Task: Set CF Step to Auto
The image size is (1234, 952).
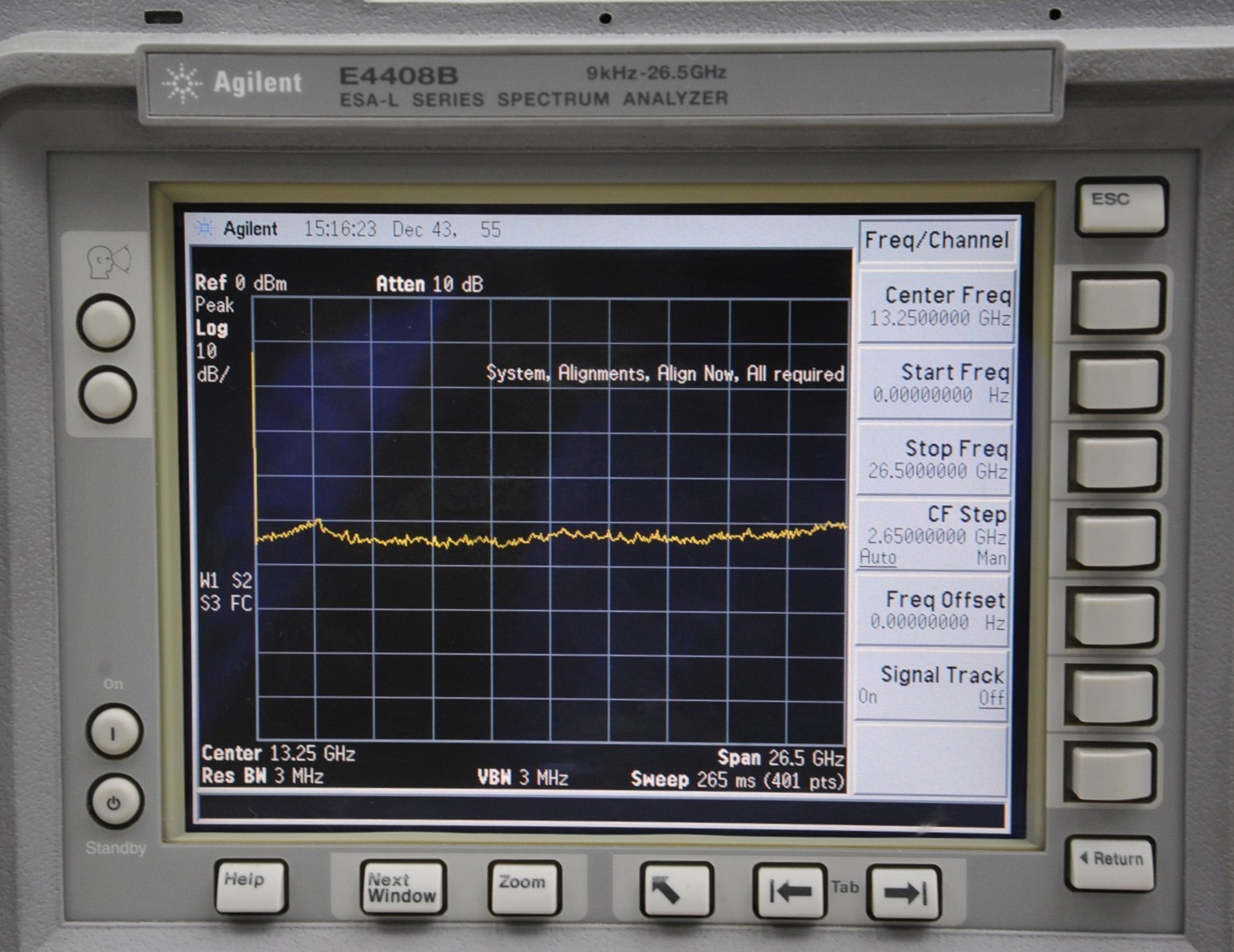Action: pyautogui.click(x=877, y=558)
